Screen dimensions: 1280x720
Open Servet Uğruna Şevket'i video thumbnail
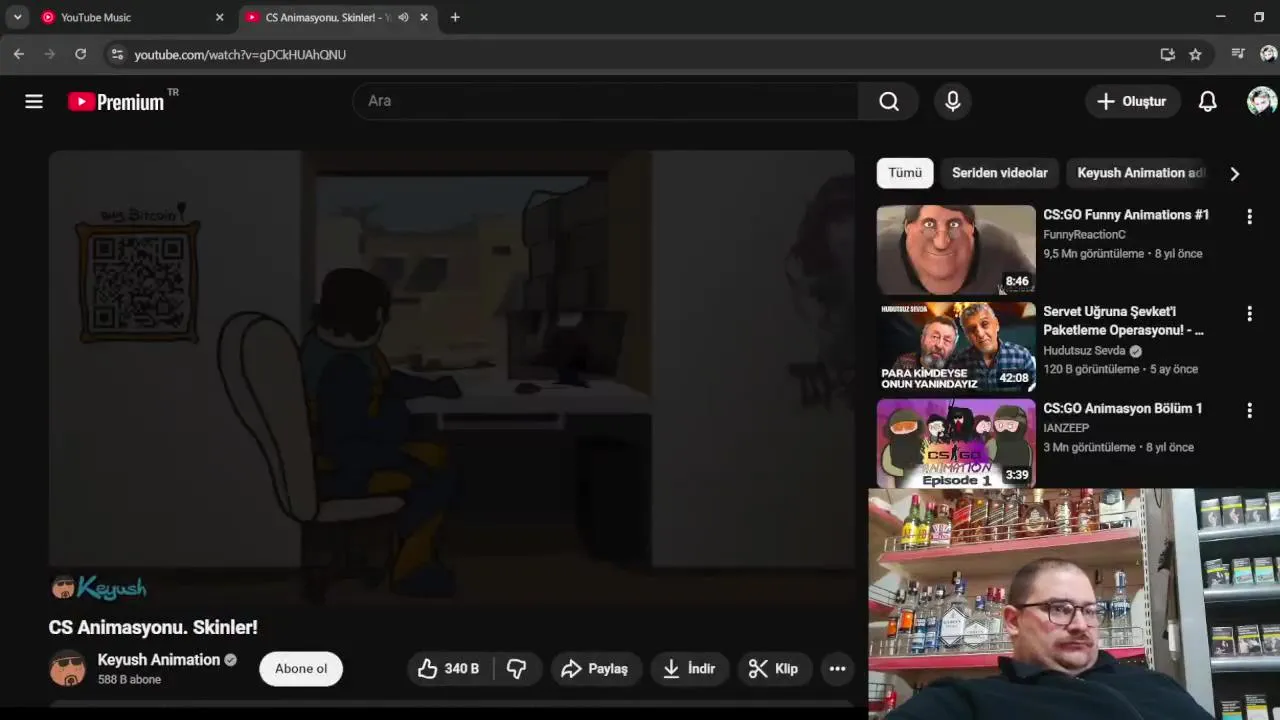956,347
